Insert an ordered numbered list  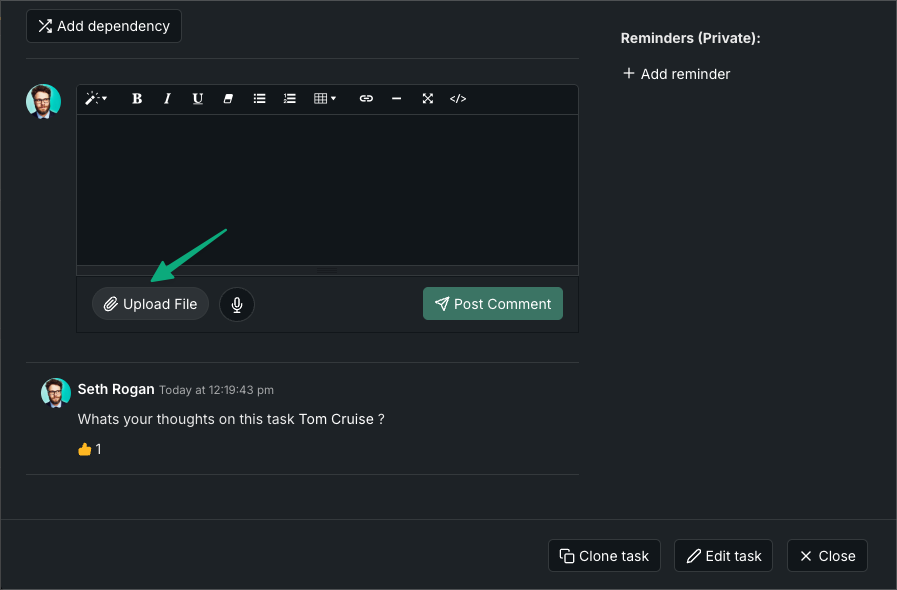click(290, 99)
